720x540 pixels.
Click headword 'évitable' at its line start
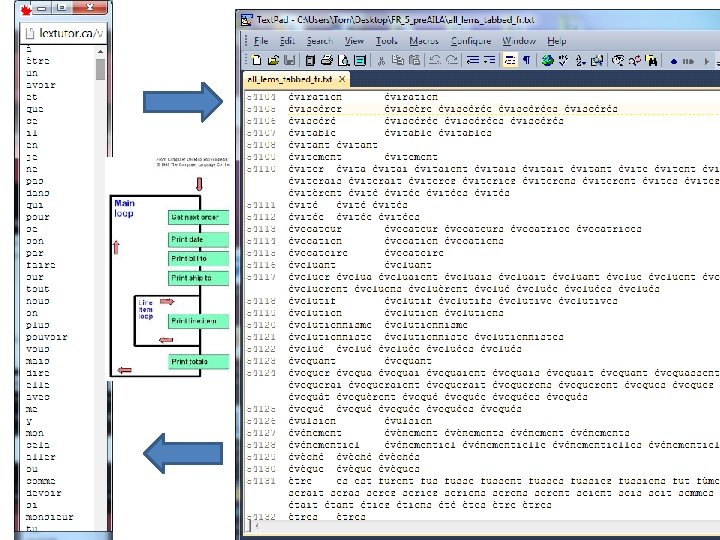click(x=312, y=133)
